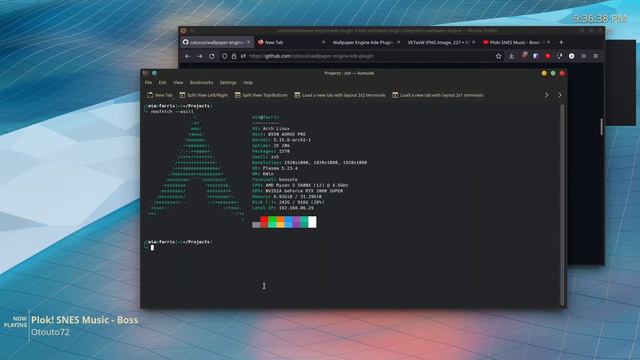Click the red circle extension icon in Firefox

click(548, 56)
